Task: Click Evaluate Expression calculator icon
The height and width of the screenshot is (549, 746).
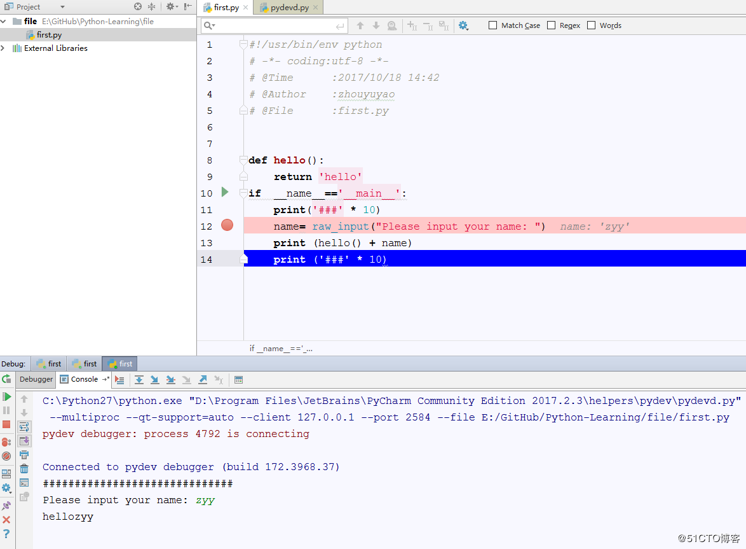Action: 238,380
